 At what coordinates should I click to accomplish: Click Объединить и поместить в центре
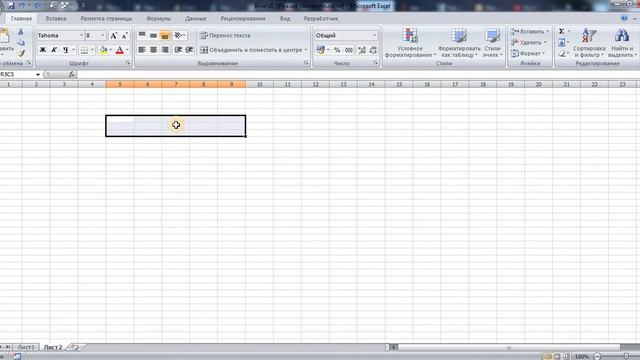[251, 50]
